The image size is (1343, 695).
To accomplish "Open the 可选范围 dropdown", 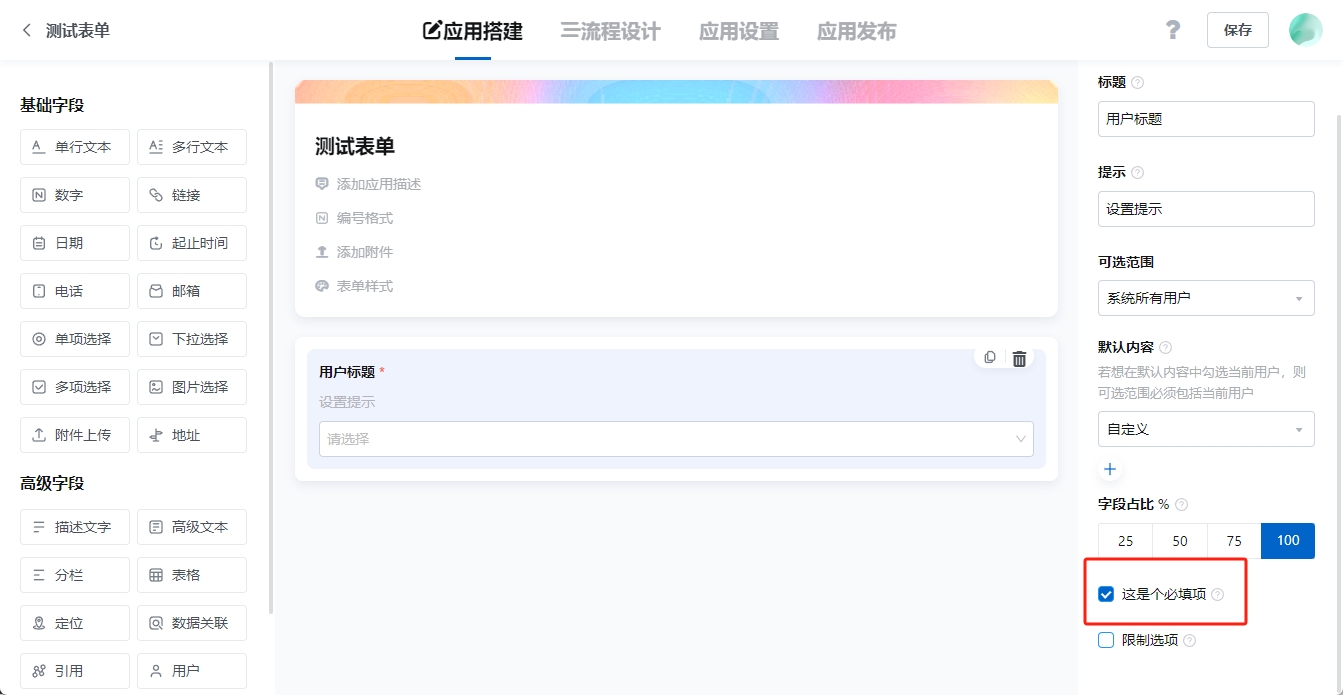I will click(x=1206, y=297).
